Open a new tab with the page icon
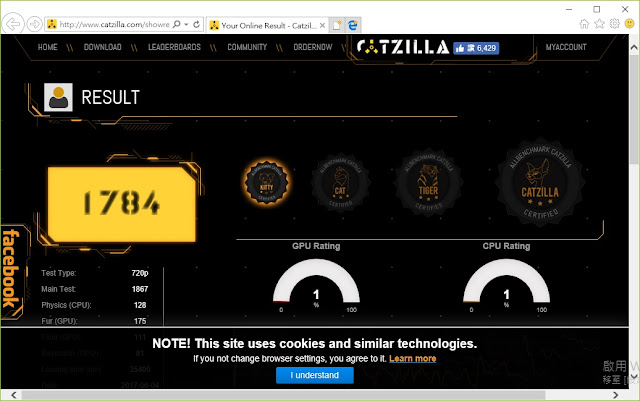640x401 pixels. pos(337,25)
